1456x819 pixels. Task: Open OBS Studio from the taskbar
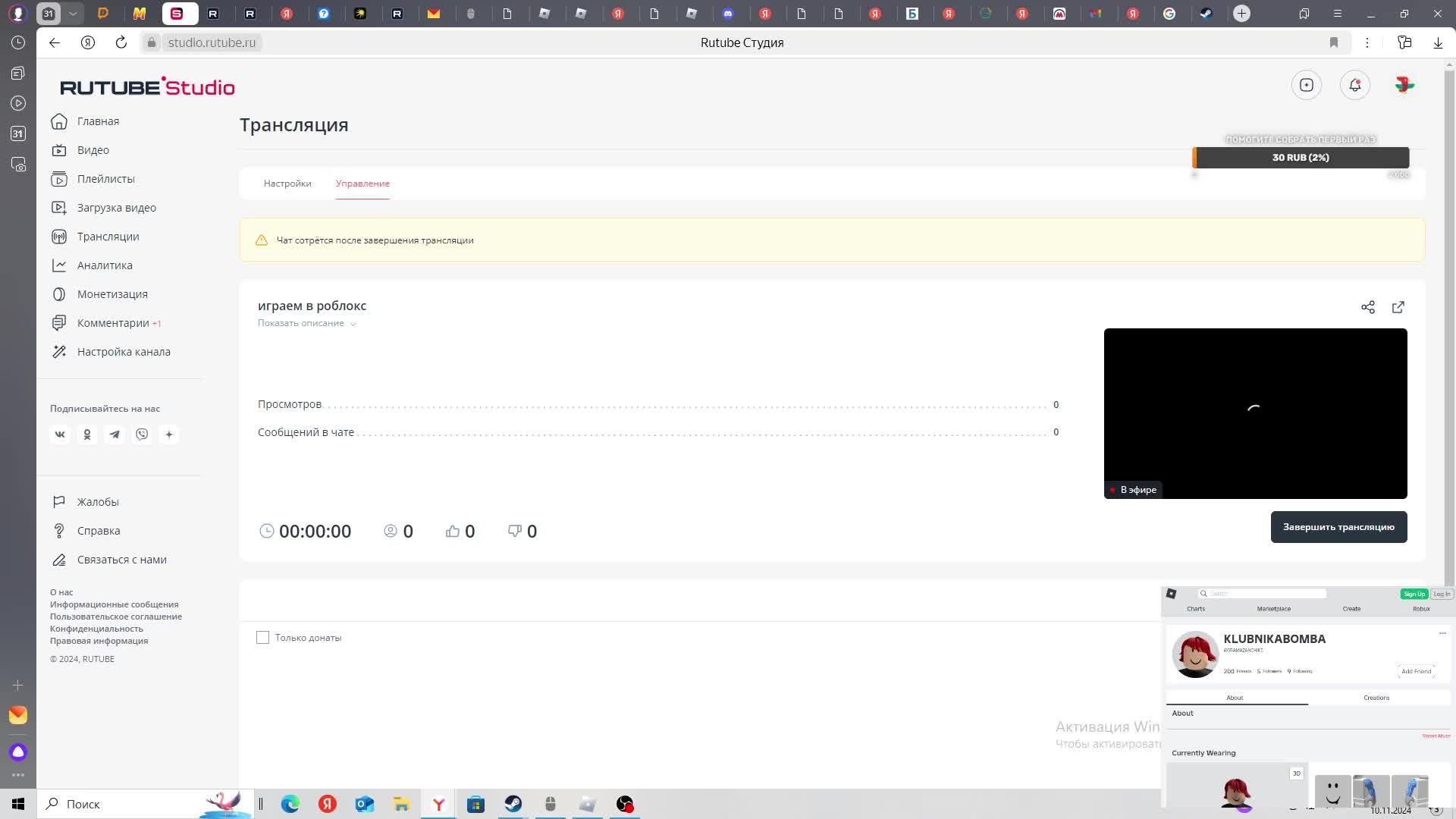(x=625, y=804)
